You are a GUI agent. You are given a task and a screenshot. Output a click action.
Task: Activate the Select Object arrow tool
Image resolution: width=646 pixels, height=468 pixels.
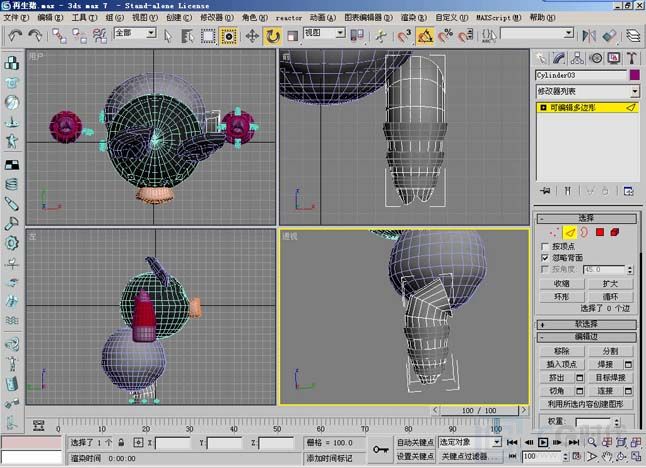[167, 36]
